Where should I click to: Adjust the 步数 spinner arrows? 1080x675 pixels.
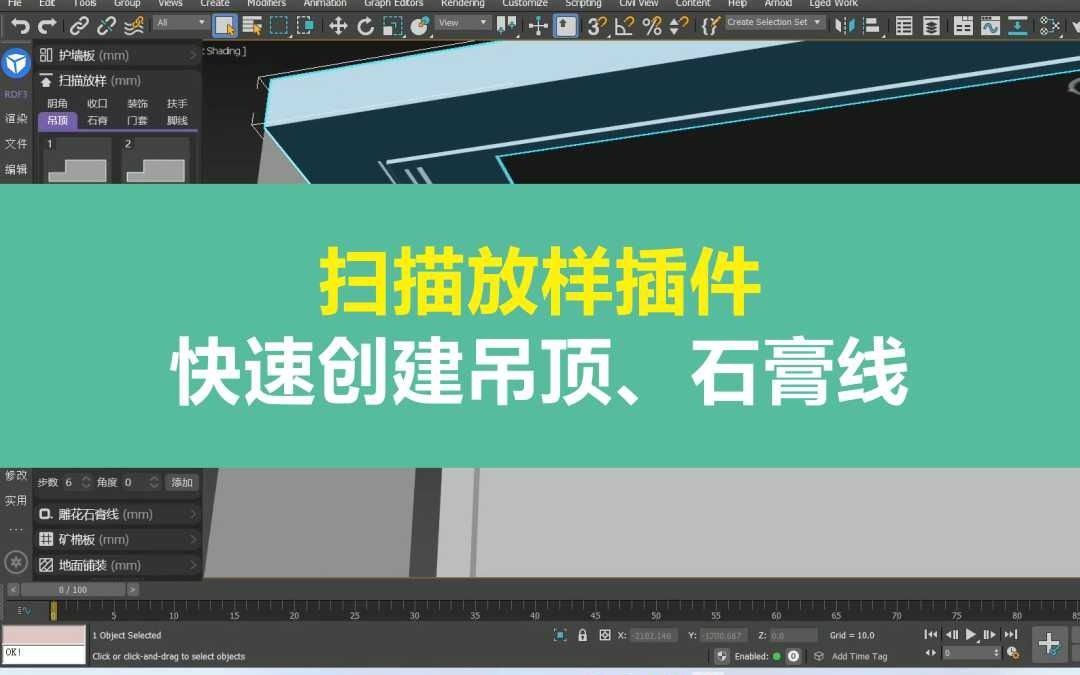(x=86, y=482)
